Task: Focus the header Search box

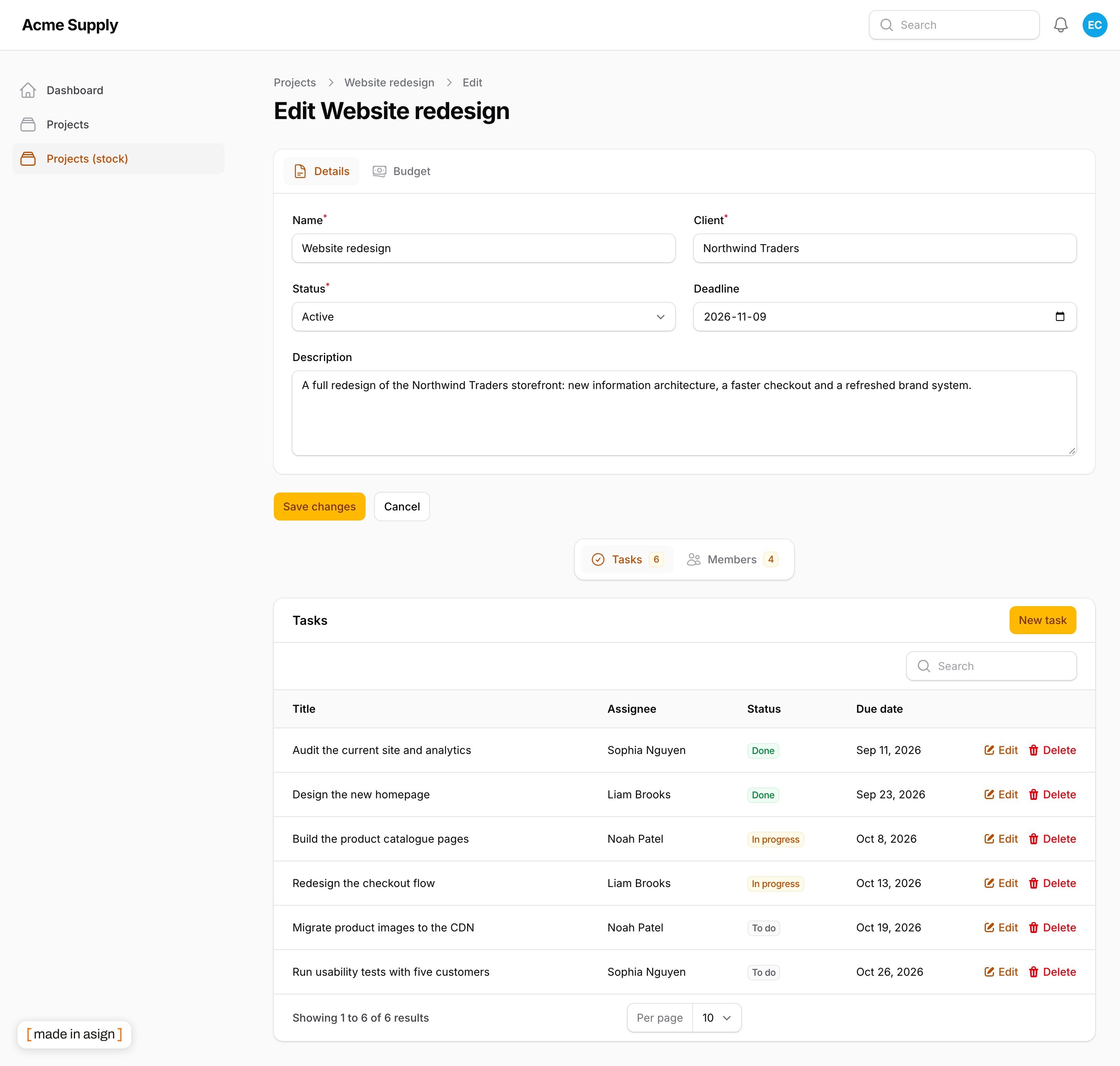Action: coord(954,25)
